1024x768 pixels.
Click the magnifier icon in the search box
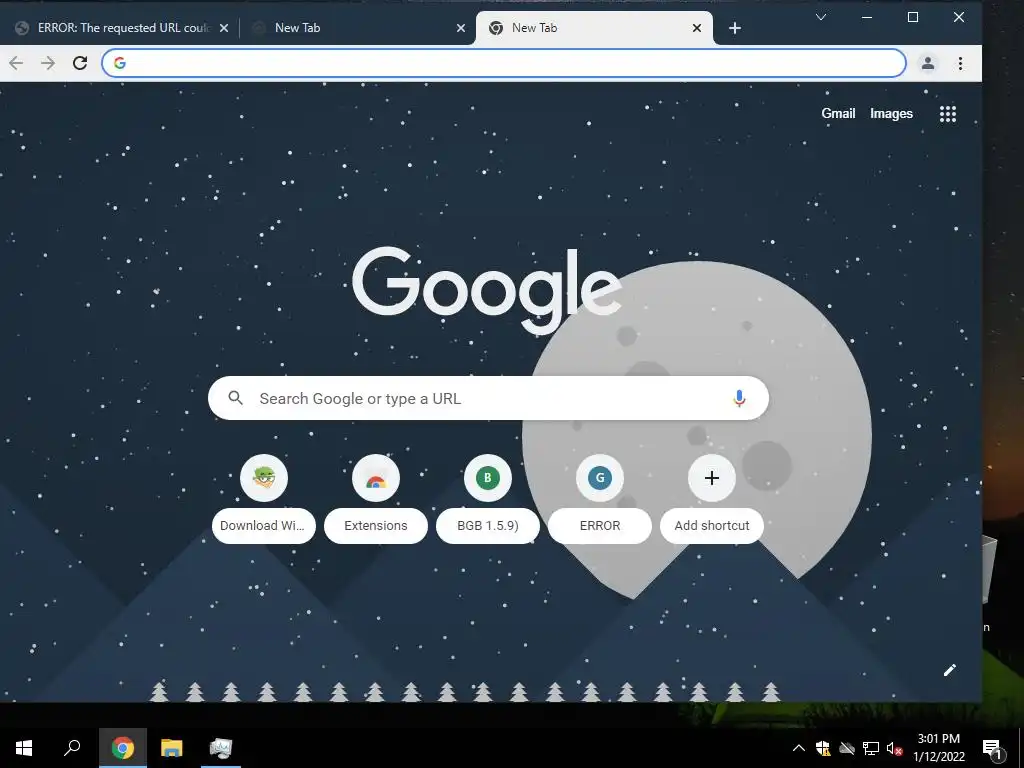pyautogui.click(x=236, y=398)
